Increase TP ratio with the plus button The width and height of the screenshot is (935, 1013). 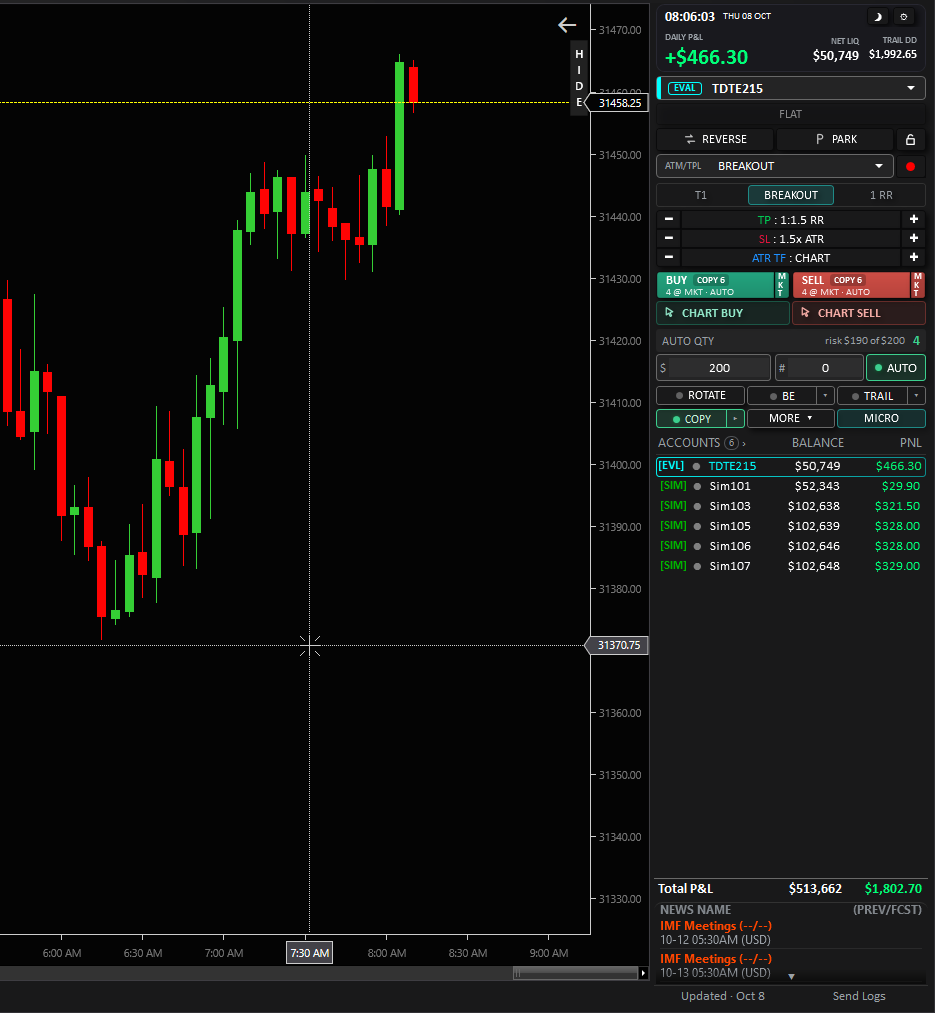[x=914, y=220]
